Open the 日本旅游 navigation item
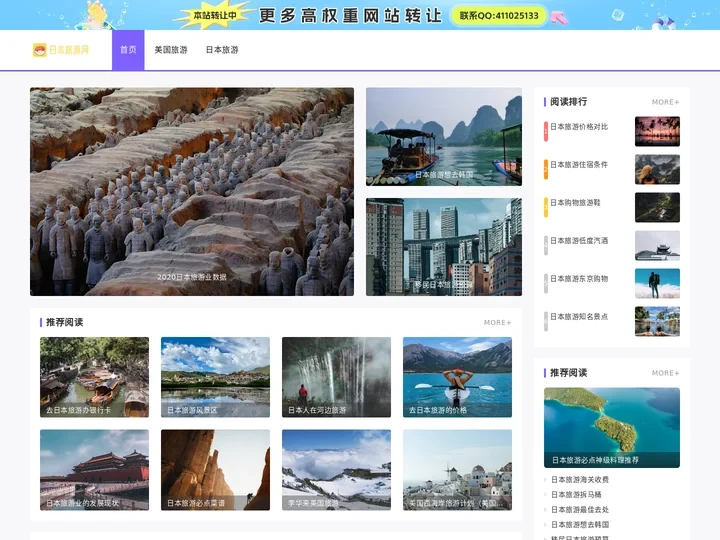720x540 pixels. coord(222,50)
